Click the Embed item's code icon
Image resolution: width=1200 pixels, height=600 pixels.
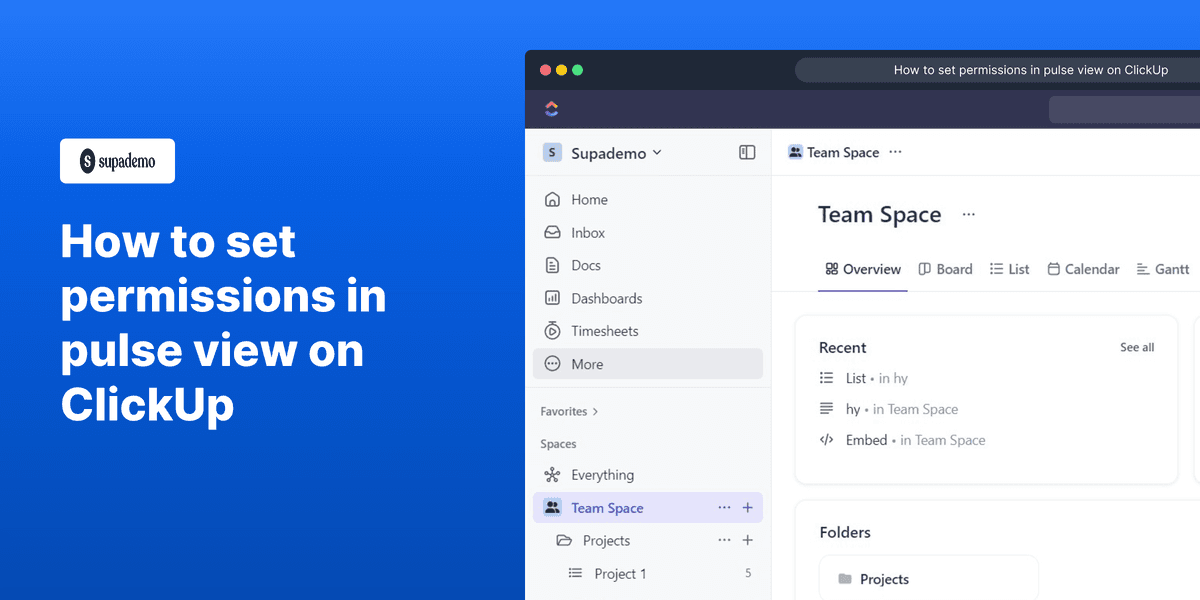coord(825,440)
